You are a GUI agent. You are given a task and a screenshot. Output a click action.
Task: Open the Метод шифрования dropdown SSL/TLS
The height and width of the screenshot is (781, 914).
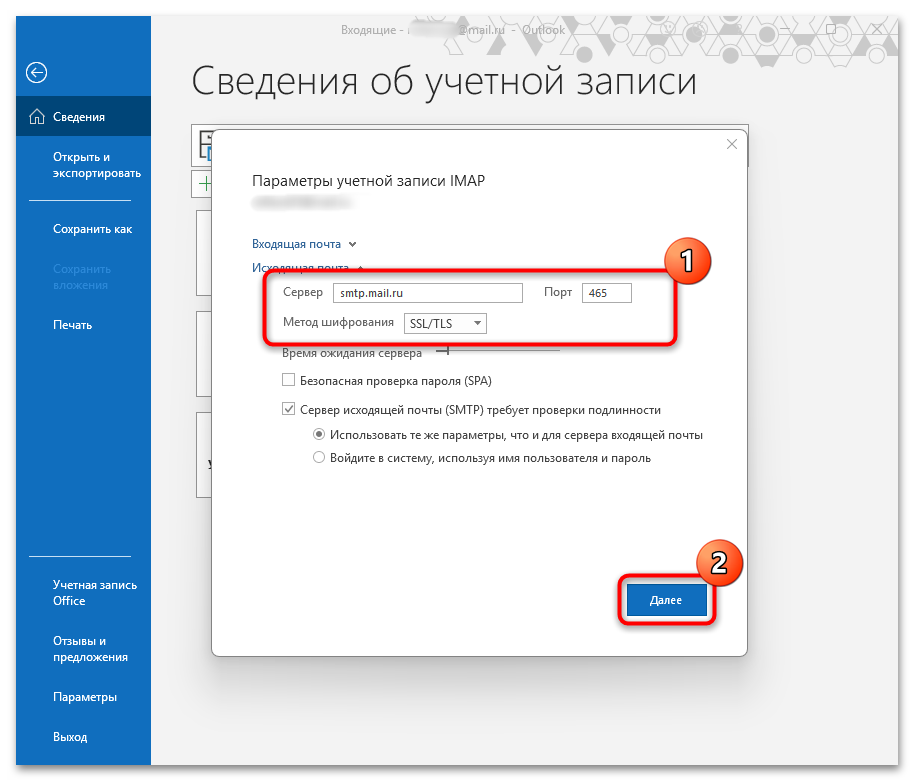coord(445,323)
